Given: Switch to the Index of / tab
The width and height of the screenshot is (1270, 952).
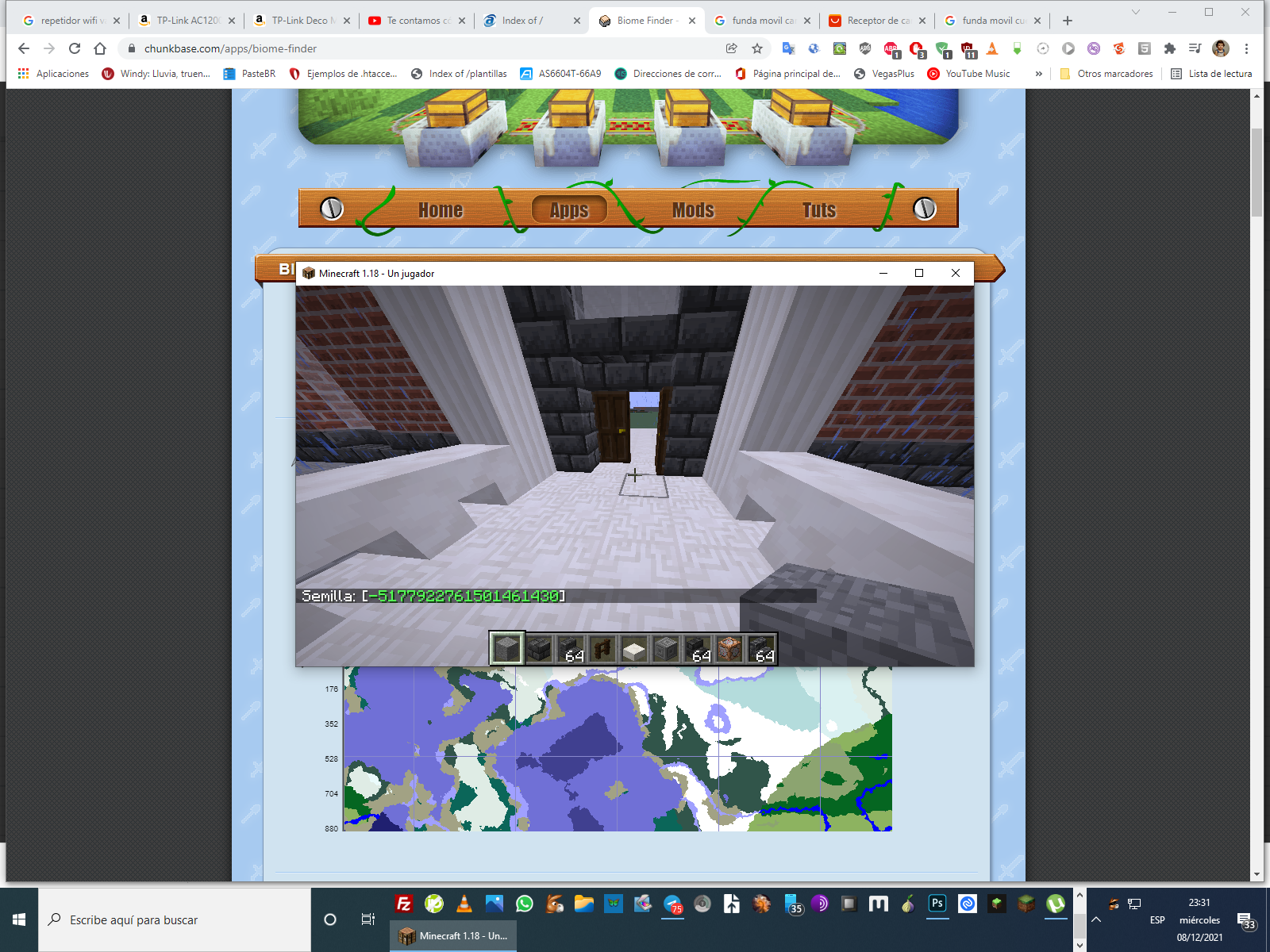Looking at the screenshot, I should tap(522, 21).
